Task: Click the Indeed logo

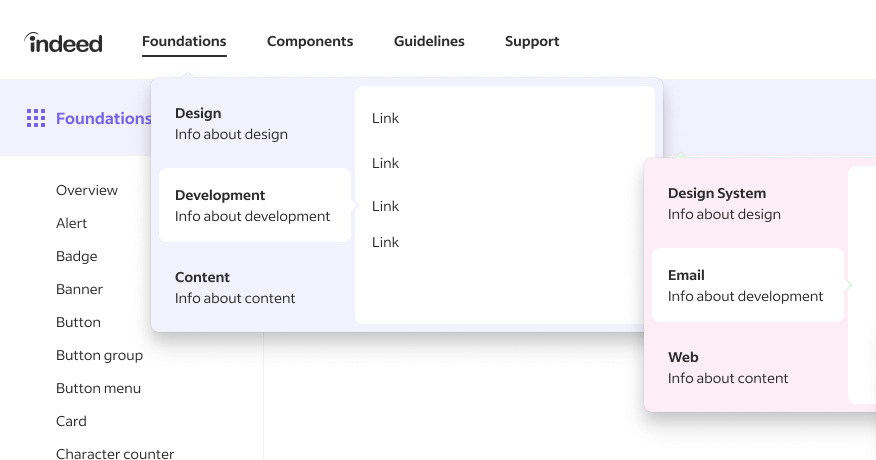Action: coord(63,42)
